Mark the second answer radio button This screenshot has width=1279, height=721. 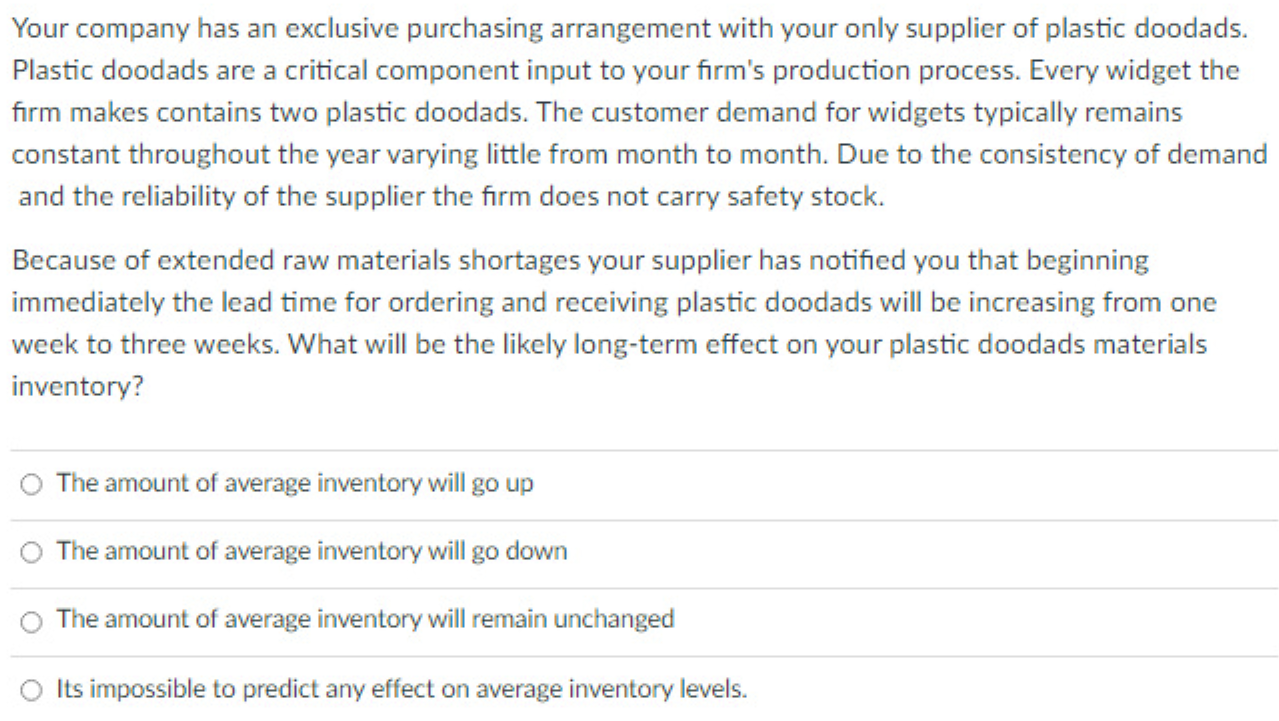[x=32, y=550]
